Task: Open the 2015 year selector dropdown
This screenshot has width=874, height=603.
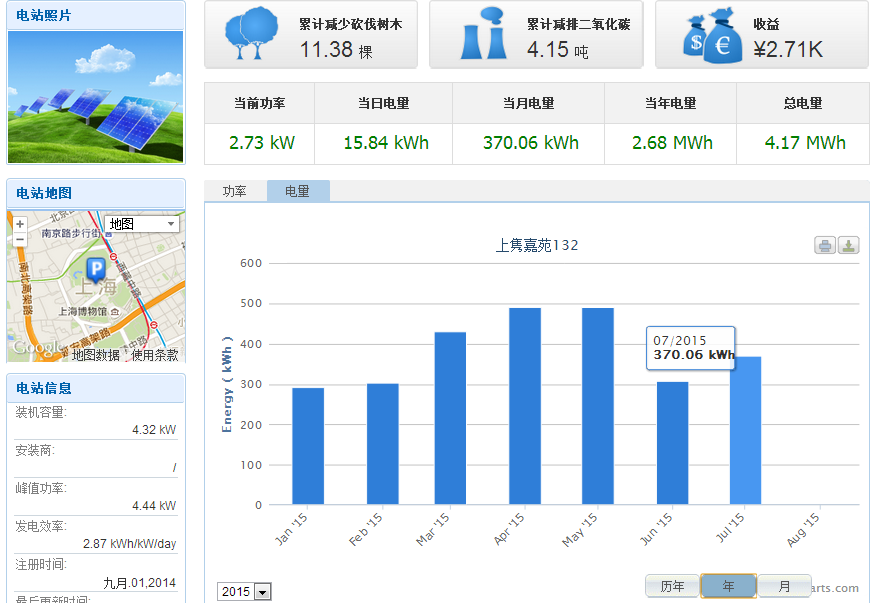Action: pyautogui.click(x=245, y=592)
